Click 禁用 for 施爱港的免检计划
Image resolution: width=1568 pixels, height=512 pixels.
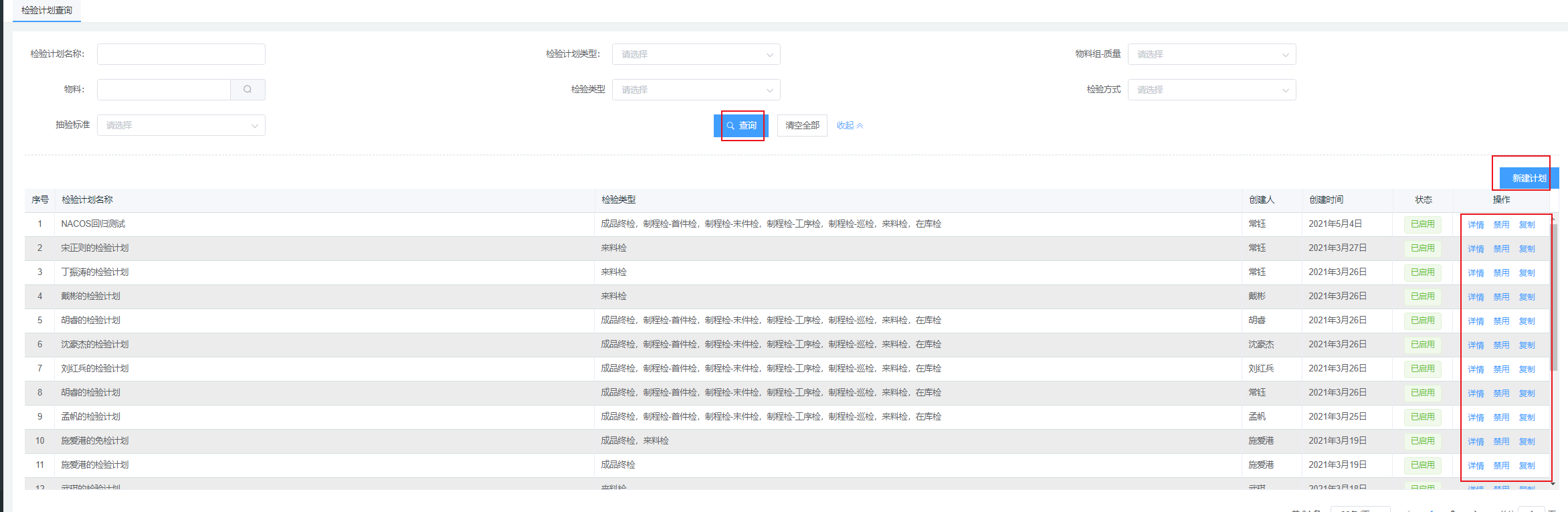pyautogui.click(x=1501, y=442)
